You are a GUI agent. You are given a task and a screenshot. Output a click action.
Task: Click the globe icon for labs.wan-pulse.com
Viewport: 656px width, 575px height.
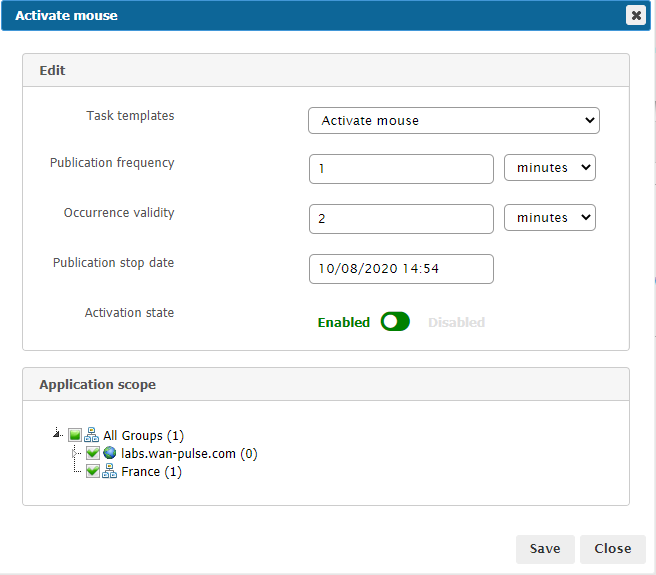[110, 454]
